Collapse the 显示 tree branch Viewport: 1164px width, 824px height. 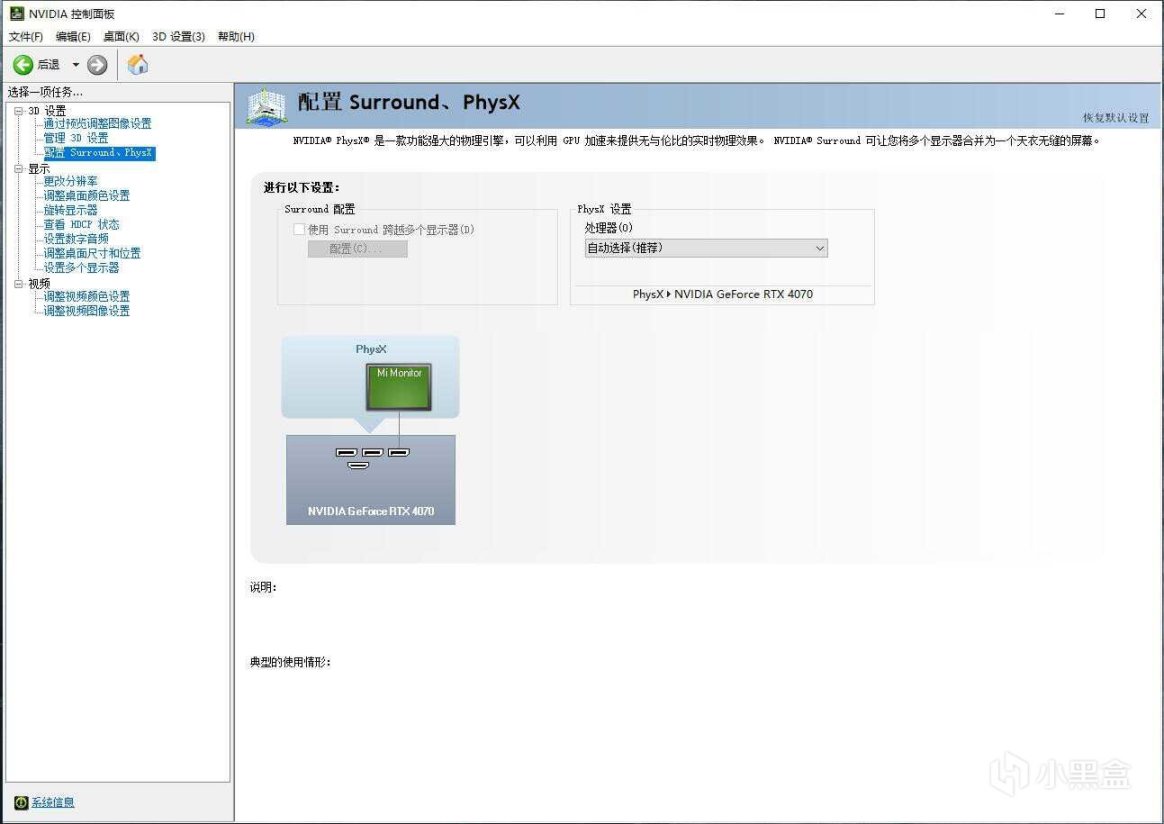pyautogui.click(x=17, y=168)
